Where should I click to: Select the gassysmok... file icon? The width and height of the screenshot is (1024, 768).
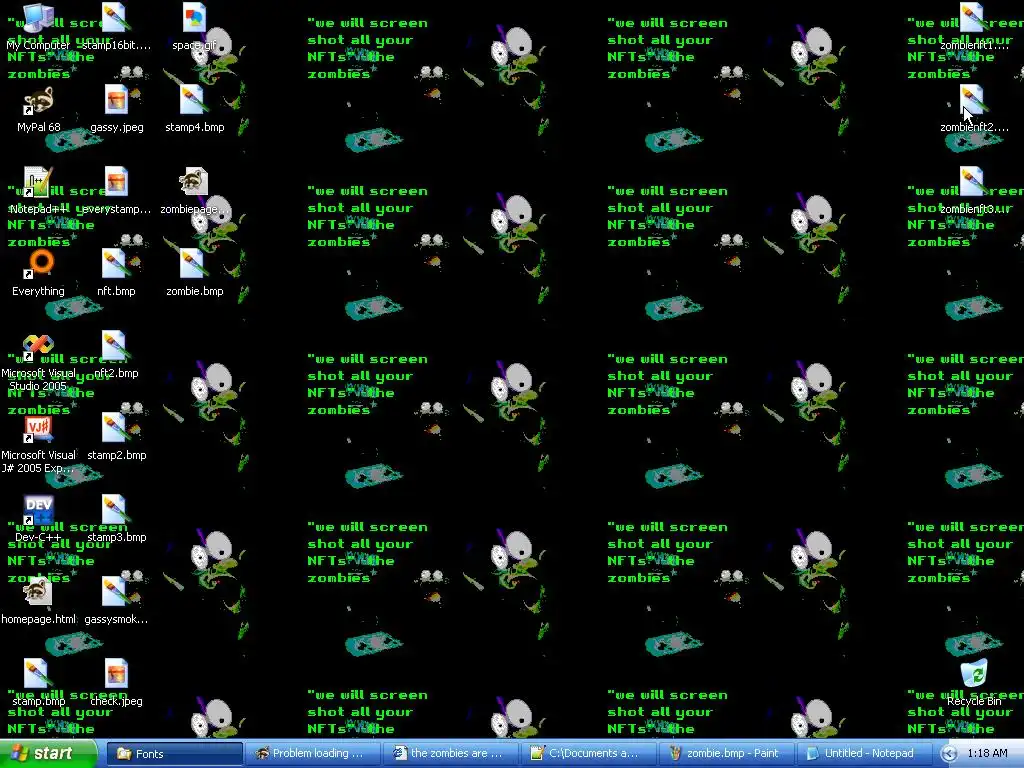(116, 593)
